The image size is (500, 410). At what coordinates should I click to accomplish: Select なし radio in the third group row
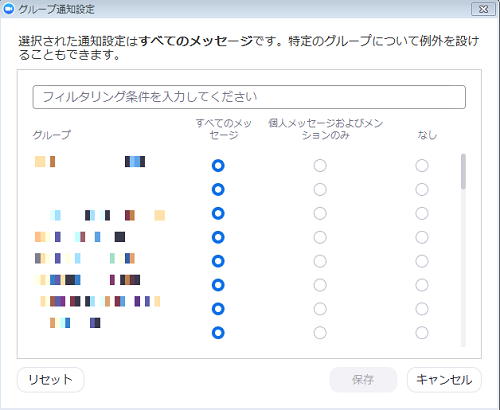422,213
